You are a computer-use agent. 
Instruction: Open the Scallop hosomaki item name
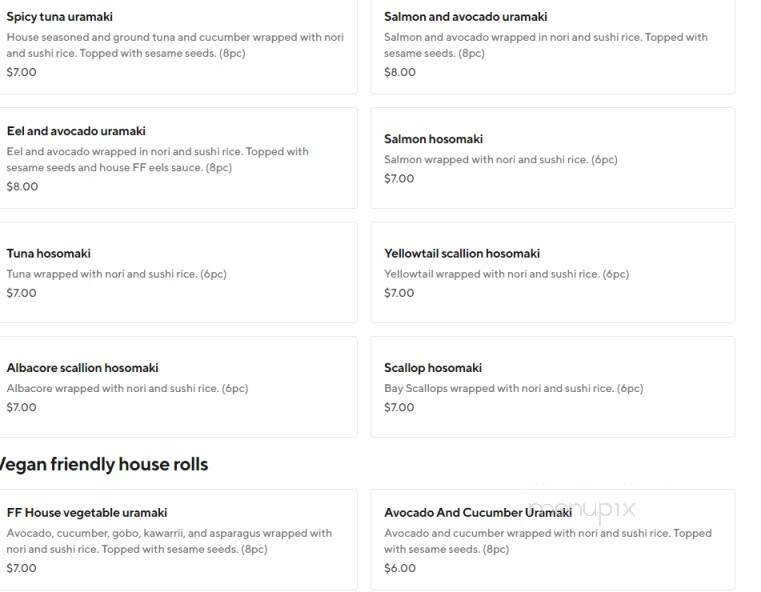(433, 368)
